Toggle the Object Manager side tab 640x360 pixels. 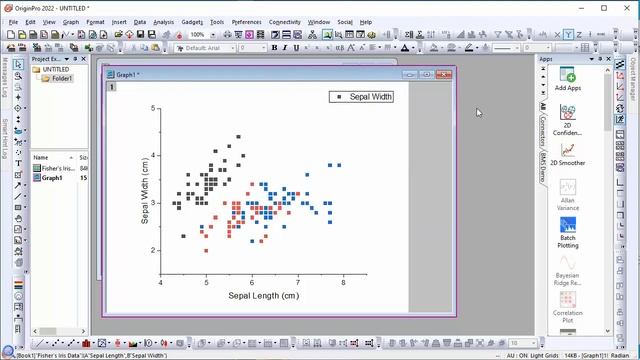click(633, 79)
